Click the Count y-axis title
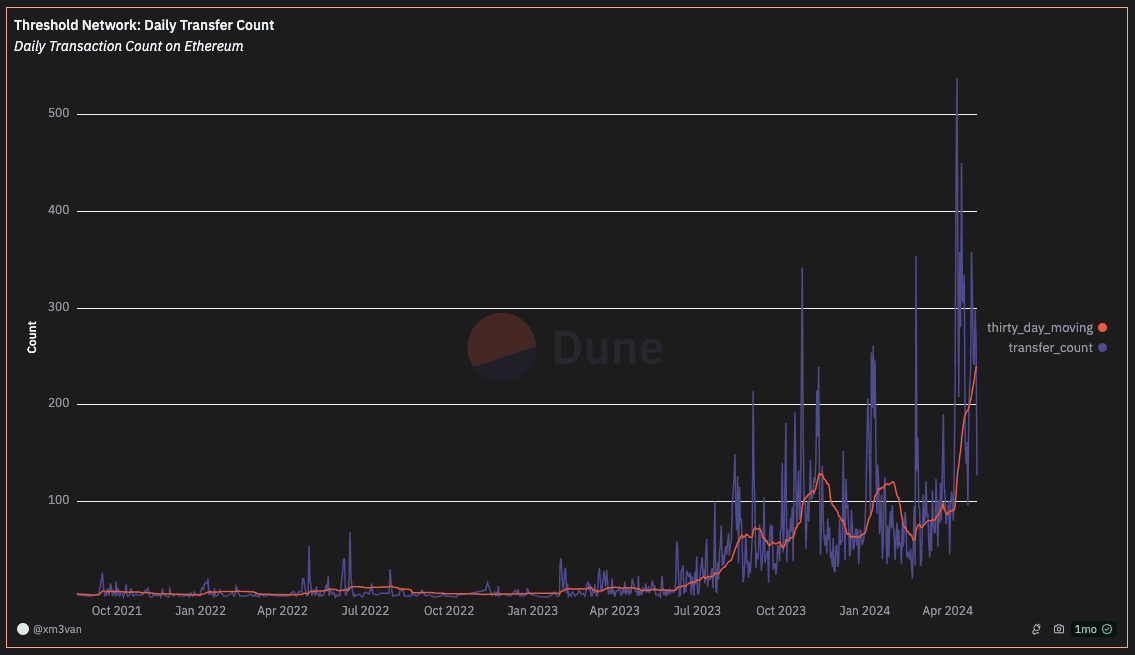 [32, 336]
